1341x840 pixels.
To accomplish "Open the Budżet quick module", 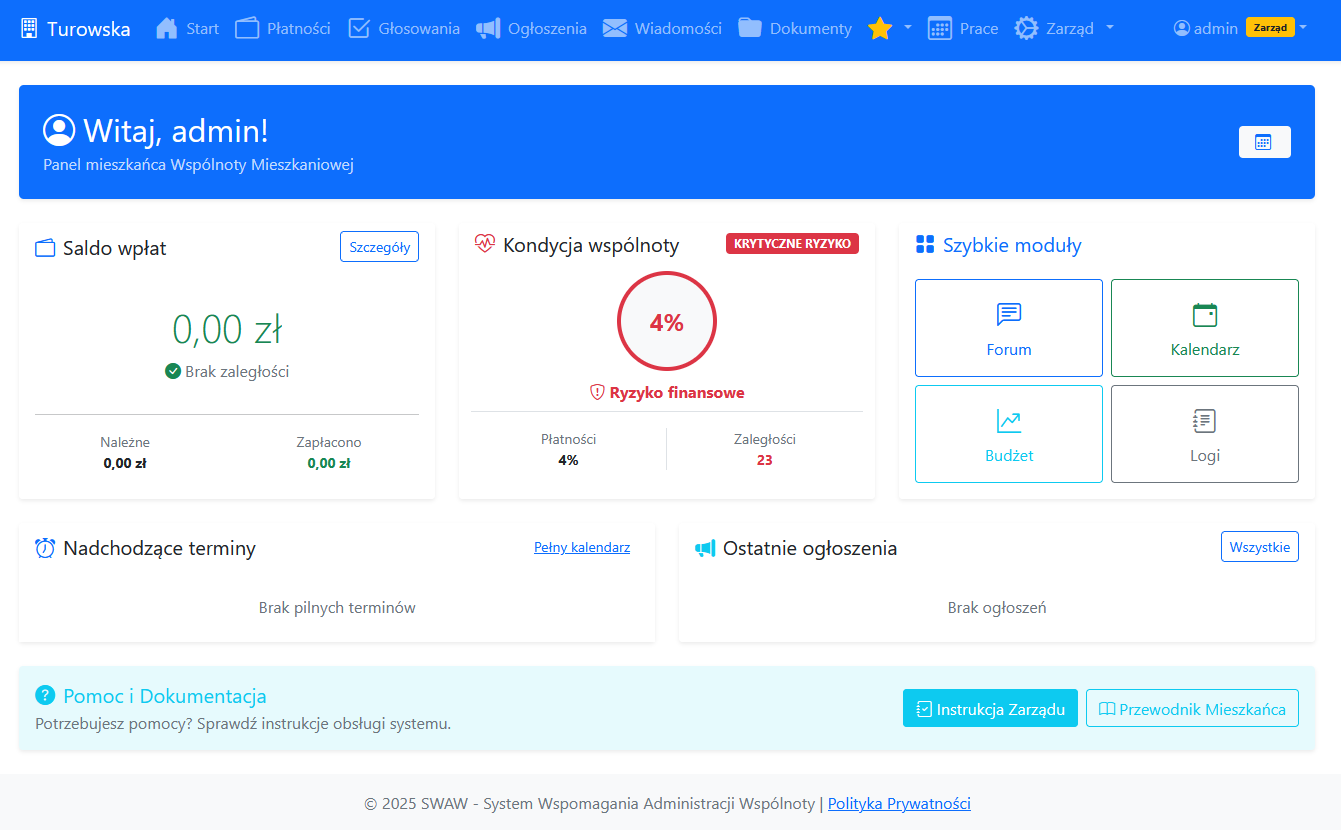I will tap(1009, 434).
